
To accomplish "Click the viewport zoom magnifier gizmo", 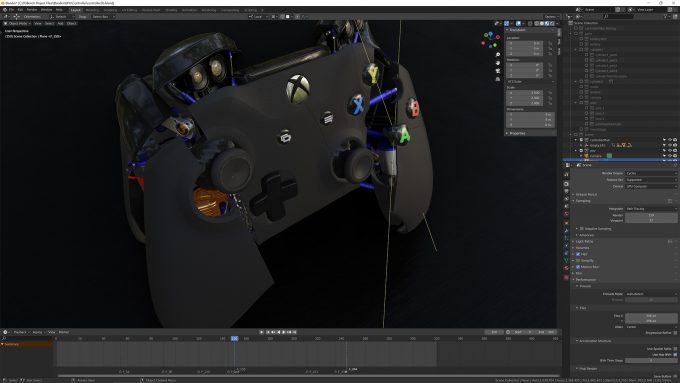I will tap(498, 55).
